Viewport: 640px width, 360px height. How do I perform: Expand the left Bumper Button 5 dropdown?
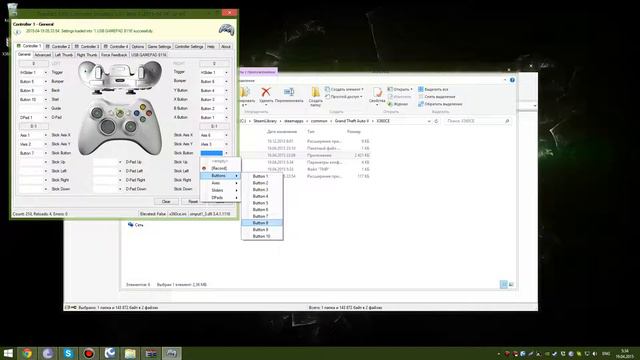pyautogui.click(x=45, y=82)
